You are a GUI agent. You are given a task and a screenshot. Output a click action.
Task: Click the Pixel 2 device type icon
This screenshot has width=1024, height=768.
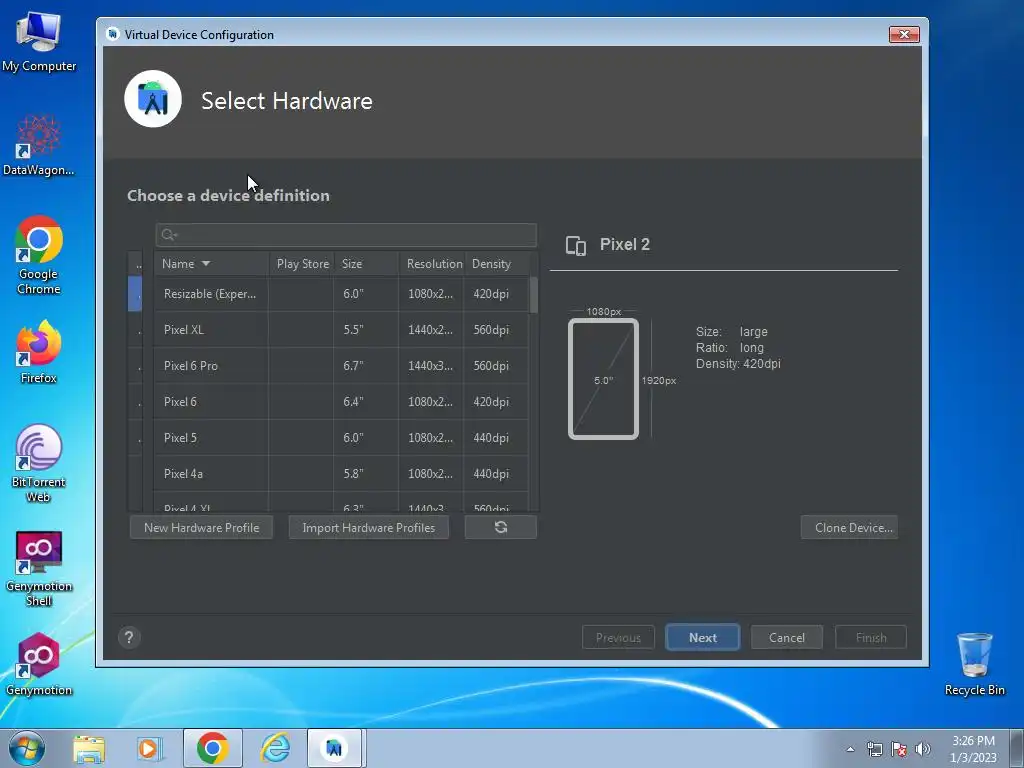(x=575, y=245)
